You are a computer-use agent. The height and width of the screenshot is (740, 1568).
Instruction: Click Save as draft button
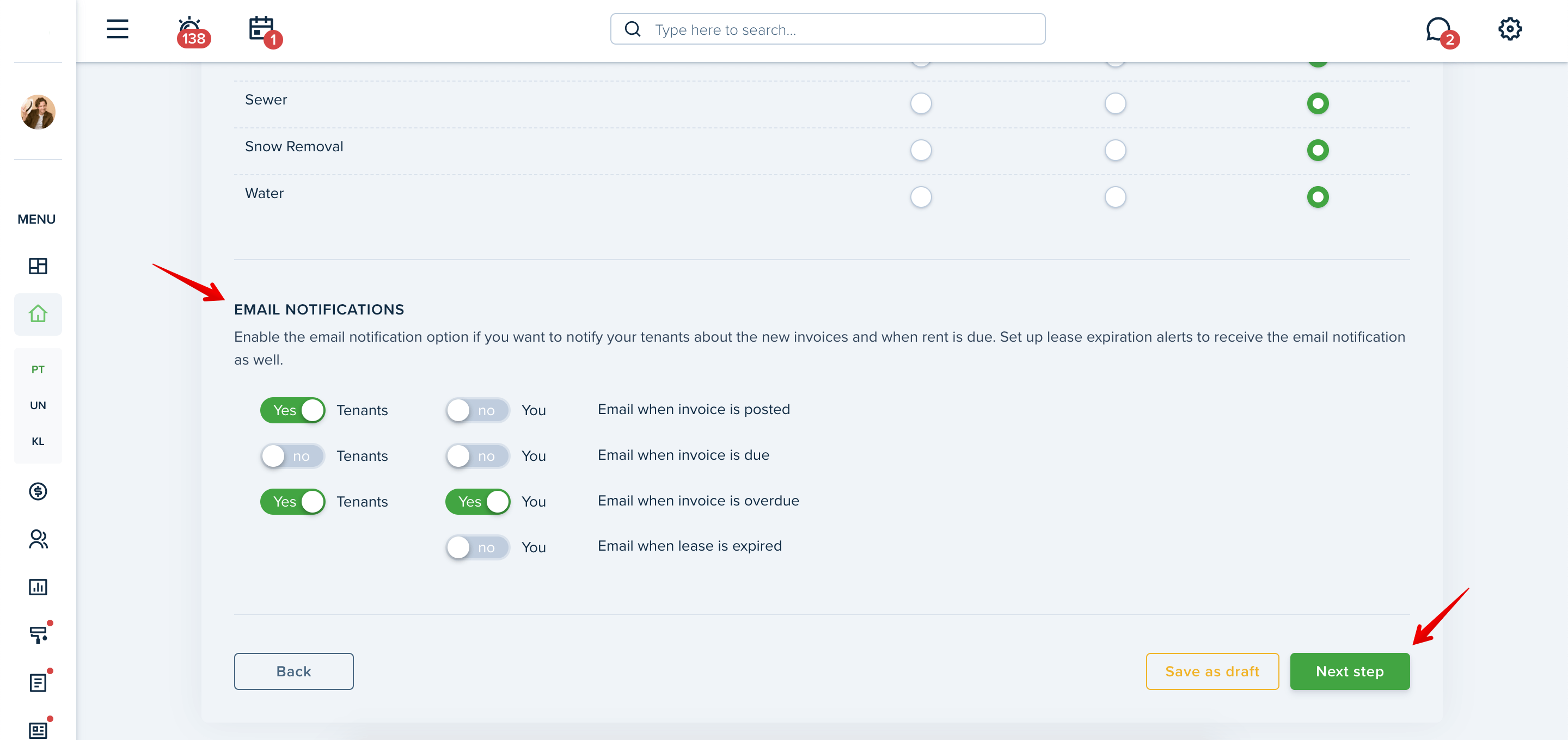point(1212,671)
